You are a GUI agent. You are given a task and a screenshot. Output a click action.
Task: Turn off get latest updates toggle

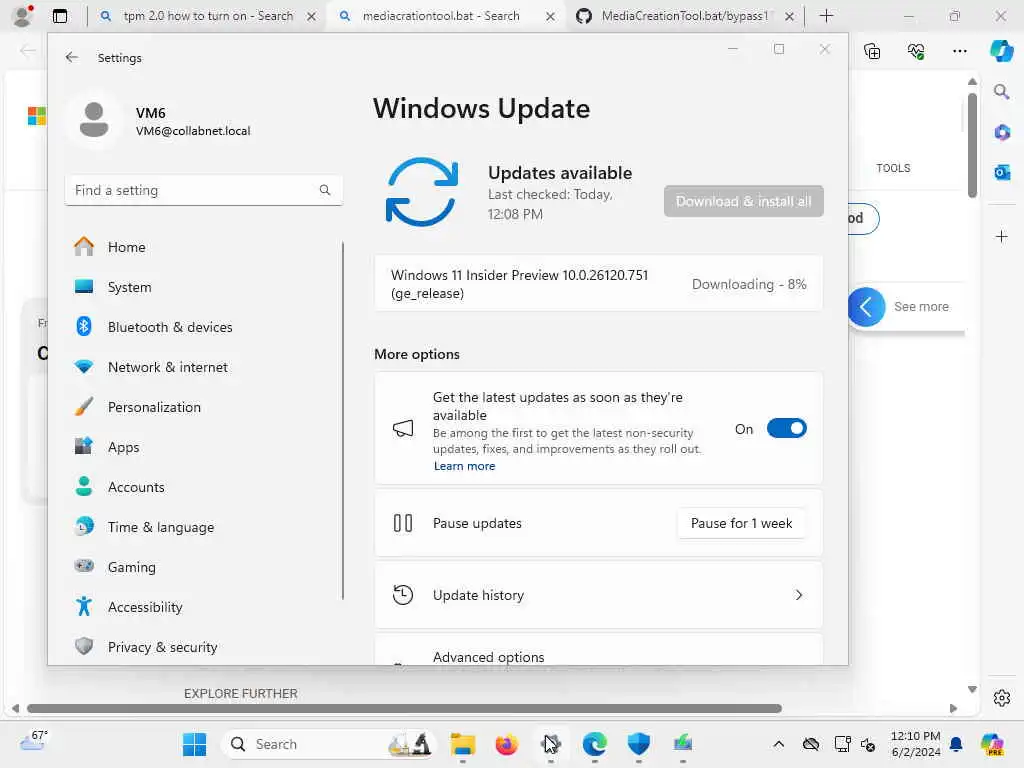pos(786,428)
